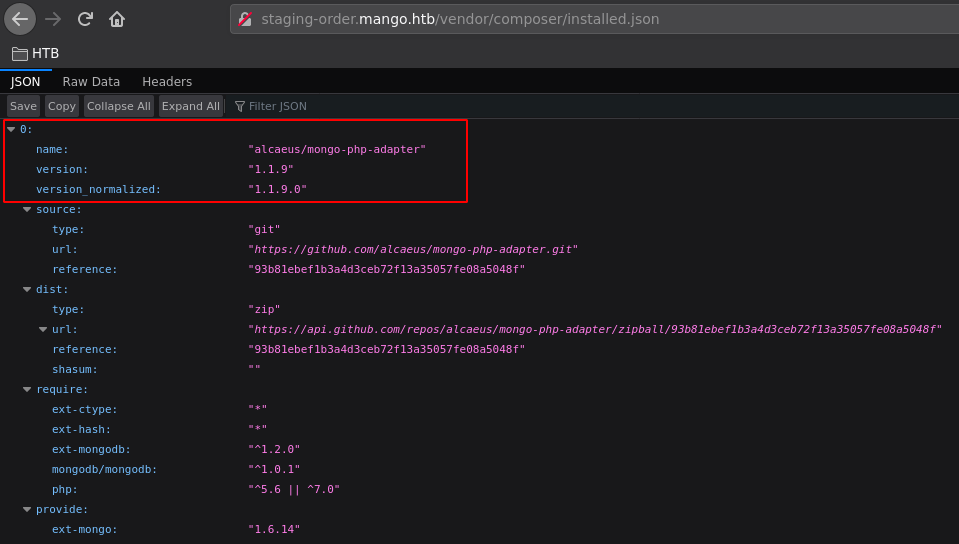Screen dimensions: 959x544
Task: Select the JSON viewer tab
Action: (26, 82)
